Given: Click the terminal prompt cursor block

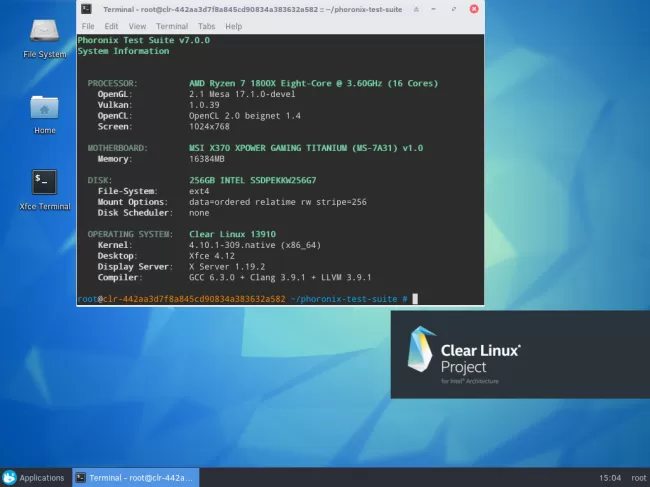Looking at the screenshot, I should tap(415, 299).
